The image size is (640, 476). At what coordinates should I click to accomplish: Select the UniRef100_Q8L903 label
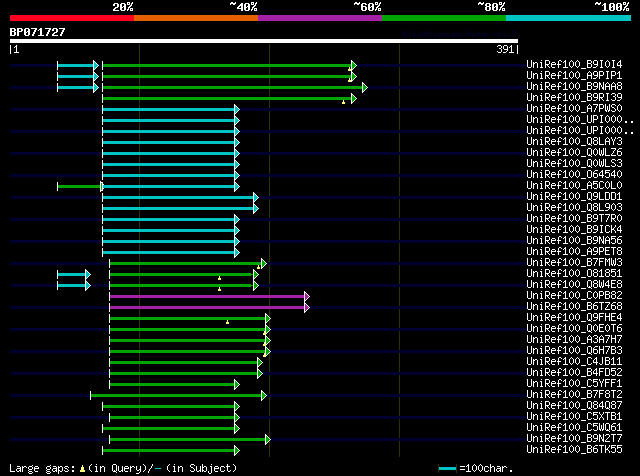point(574,207)
